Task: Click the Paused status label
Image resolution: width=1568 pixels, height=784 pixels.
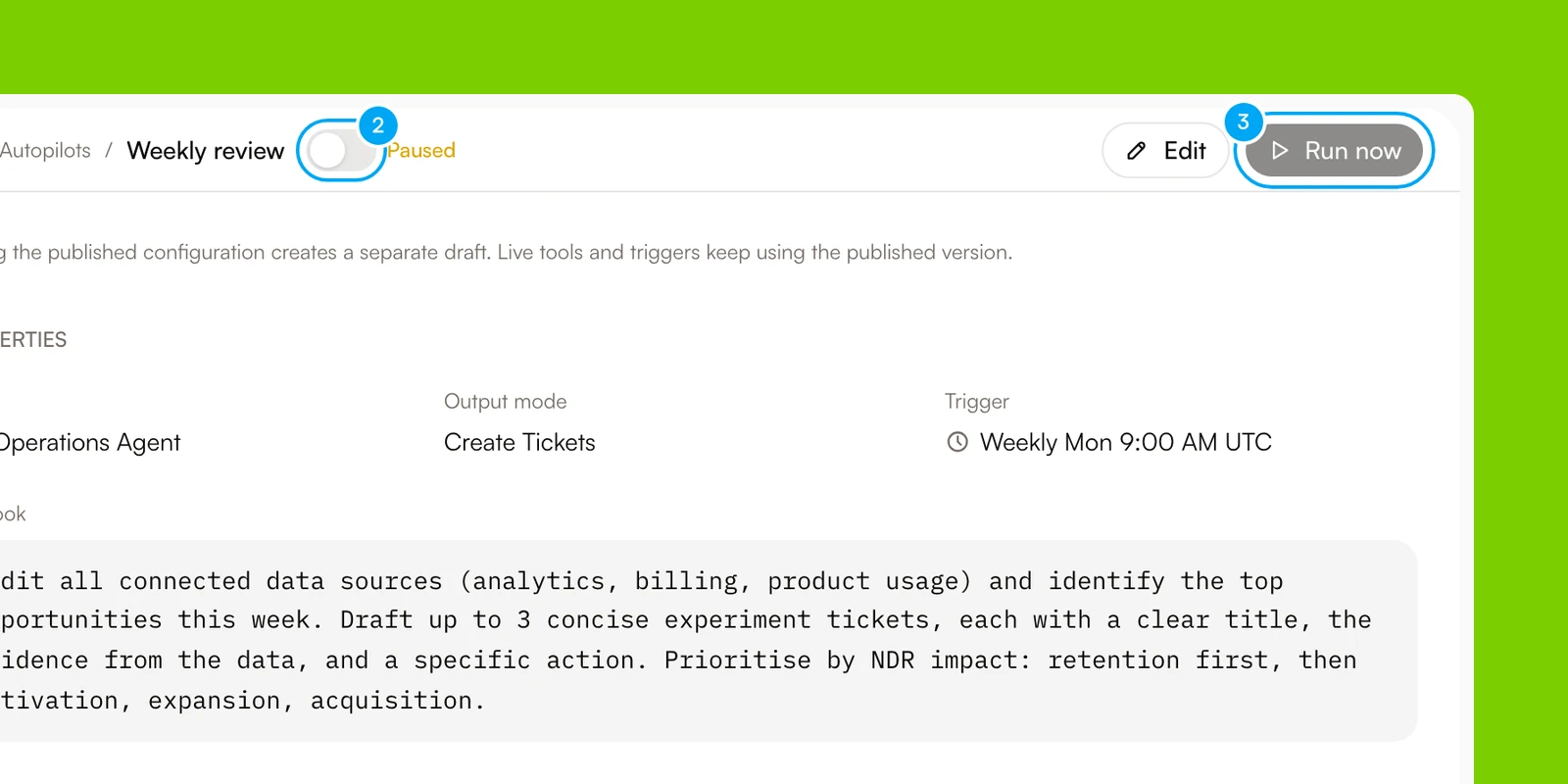Action: tap(421, 151)
